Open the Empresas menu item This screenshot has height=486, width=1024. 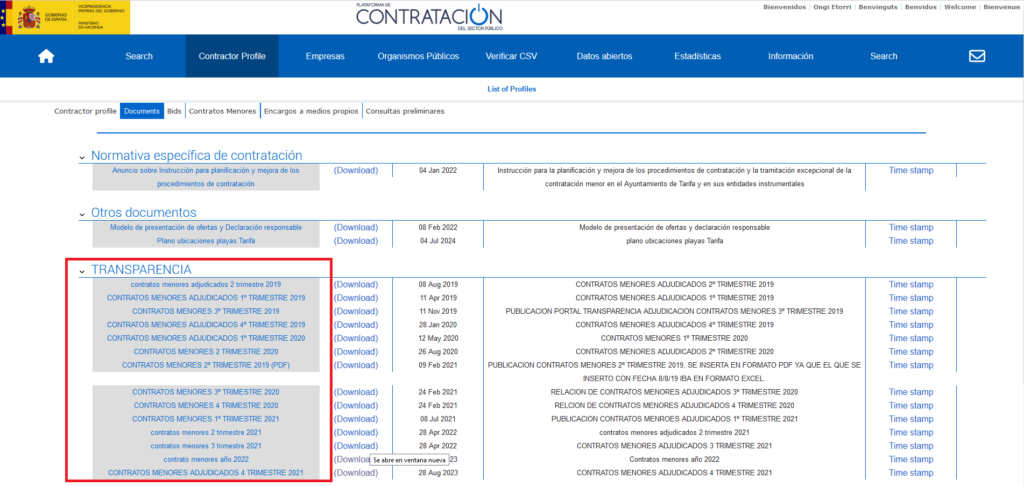coord(325,56)
